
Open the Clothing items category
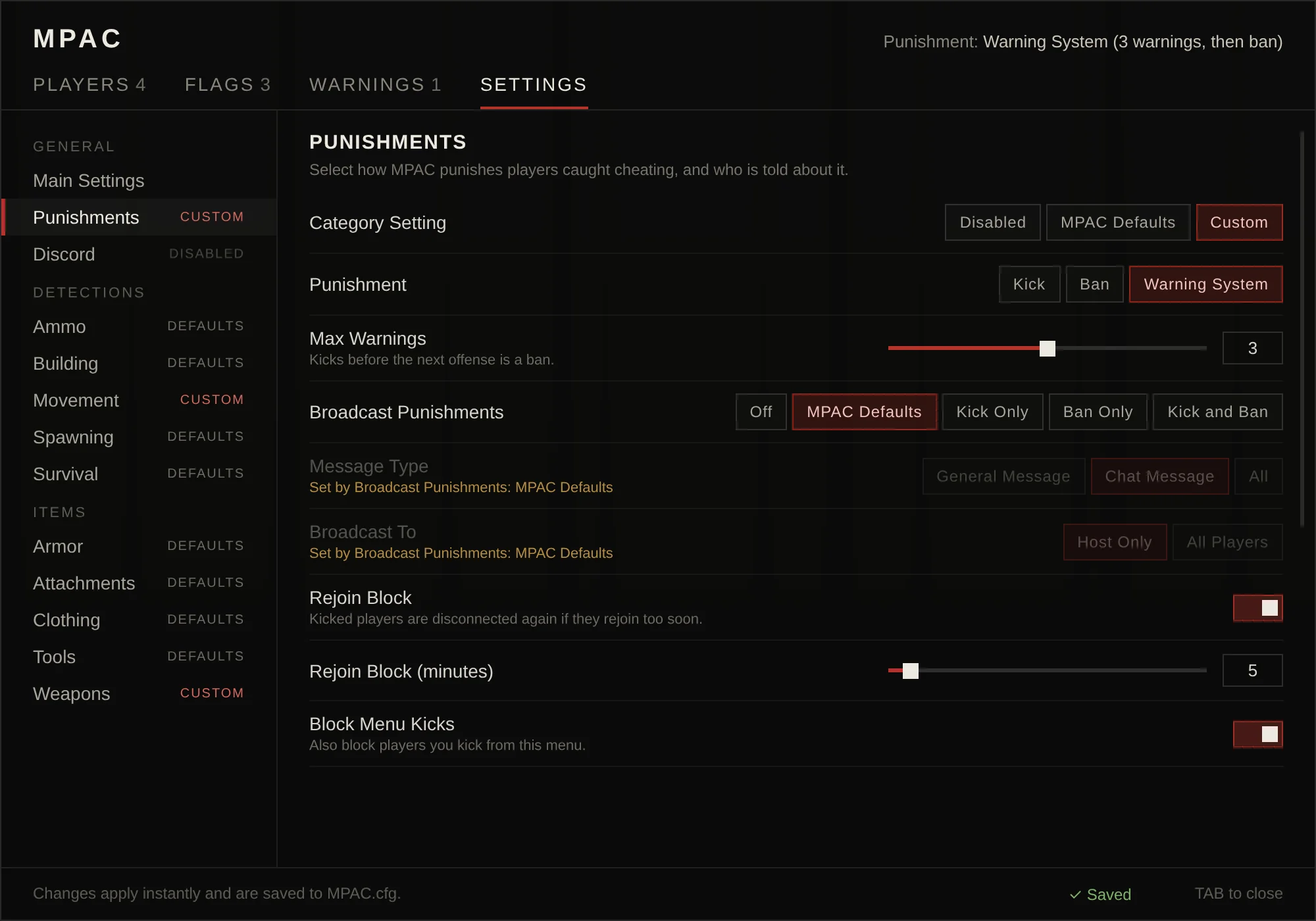(x=139, y=620)
